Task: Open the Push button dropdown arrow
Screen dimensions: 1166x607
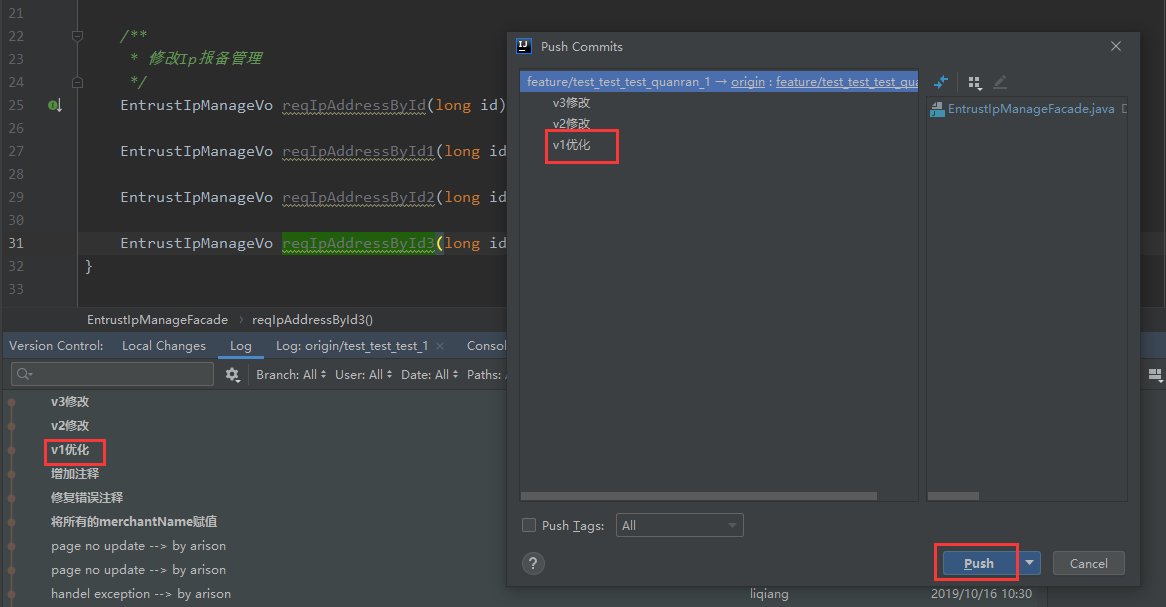Action: [1030, 562]
